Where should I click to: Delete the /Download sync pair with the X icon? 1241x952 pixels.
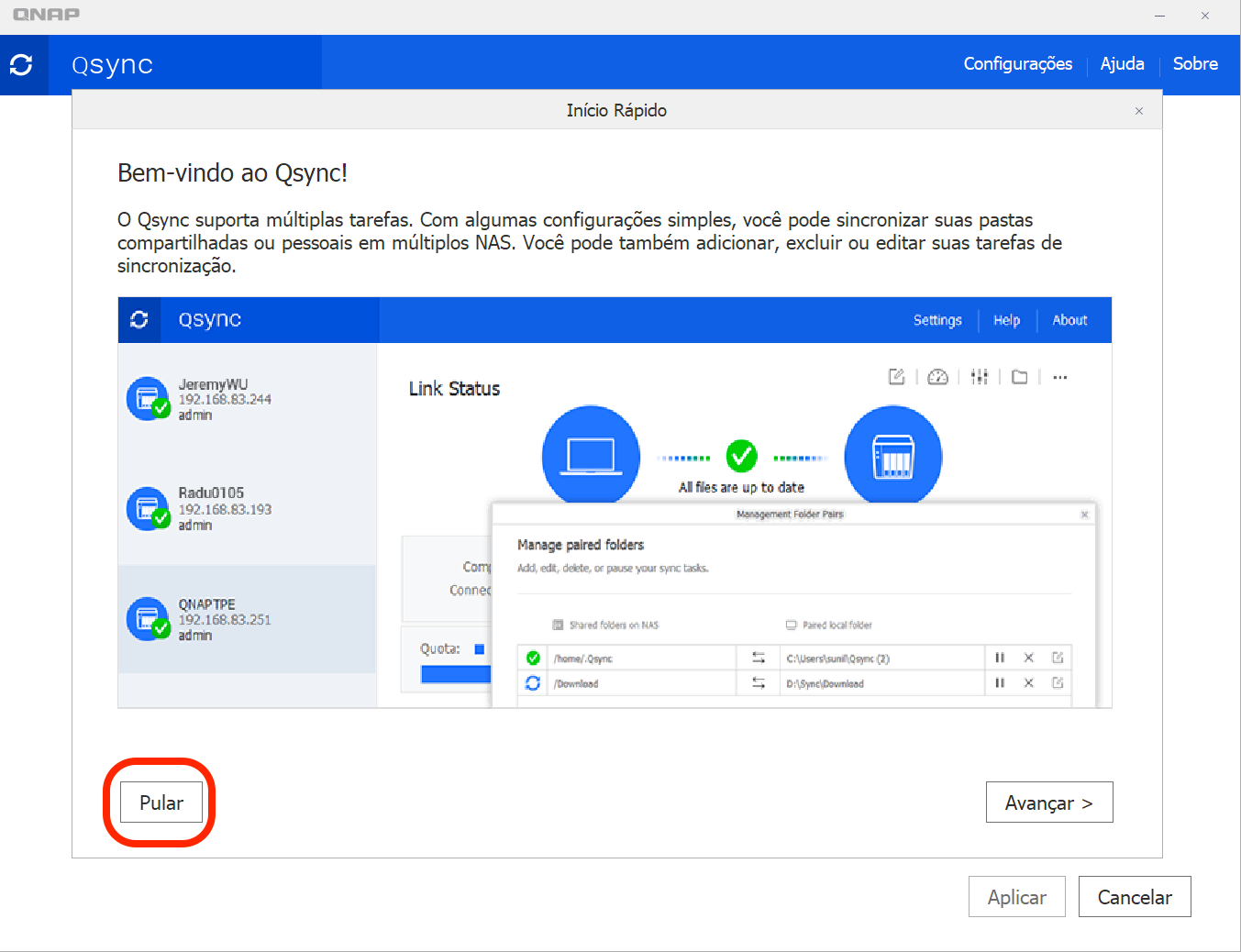pos(1028,682)
